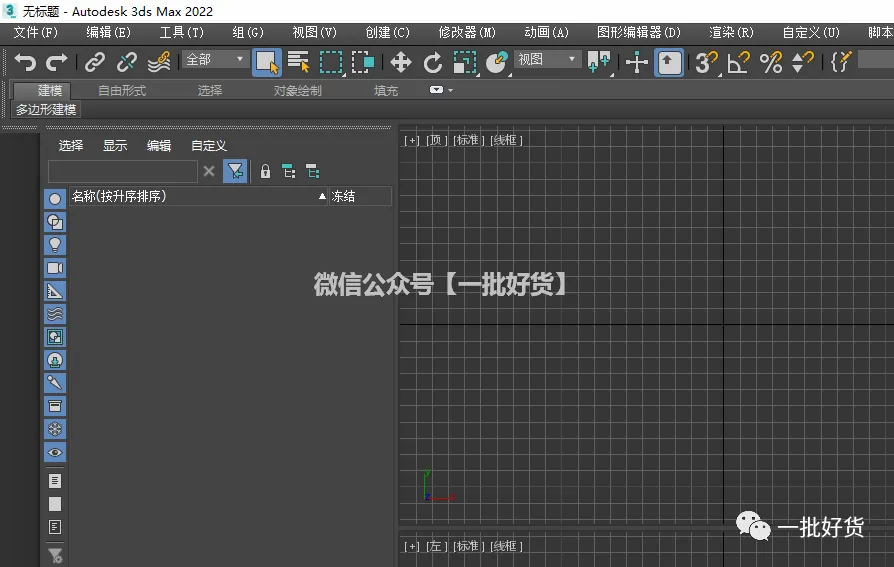Image resolution: width=894 pixels, height=567 pixels.
Task: Open the 组(G) menu
Action: point(248,33)
